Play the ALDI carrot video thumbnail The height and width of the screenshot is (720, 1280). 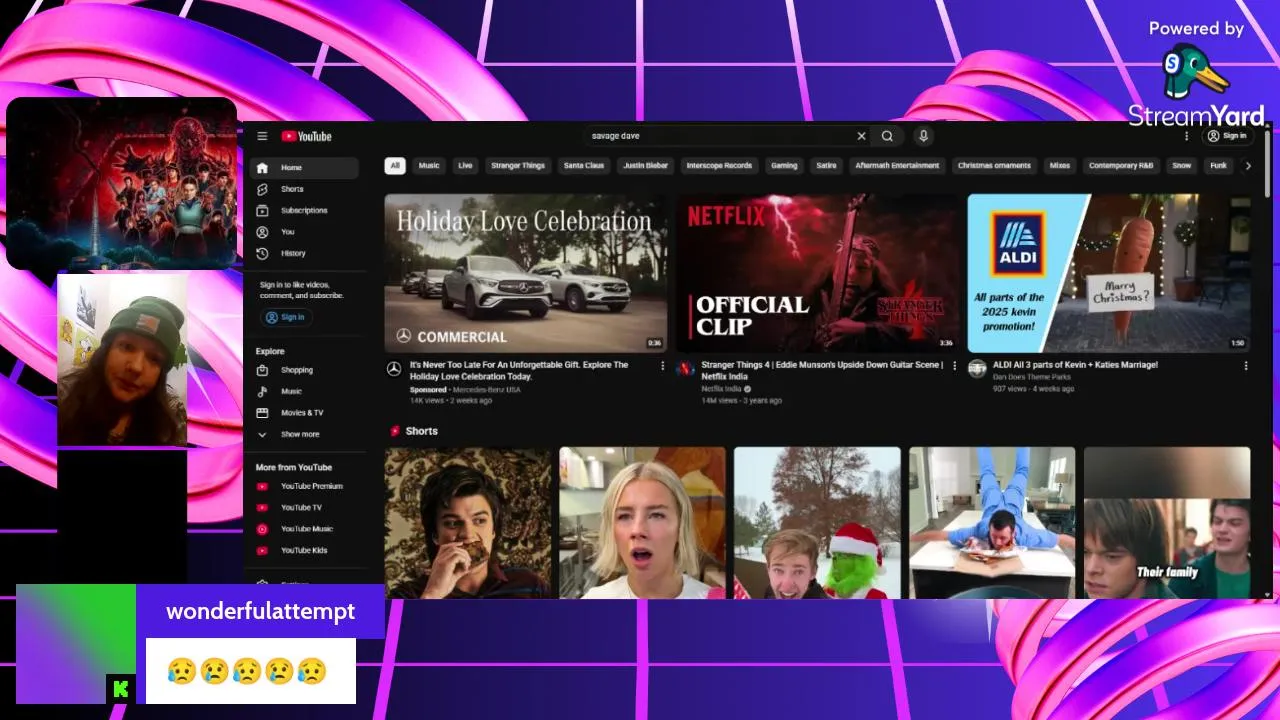[x=1109, y=273]
